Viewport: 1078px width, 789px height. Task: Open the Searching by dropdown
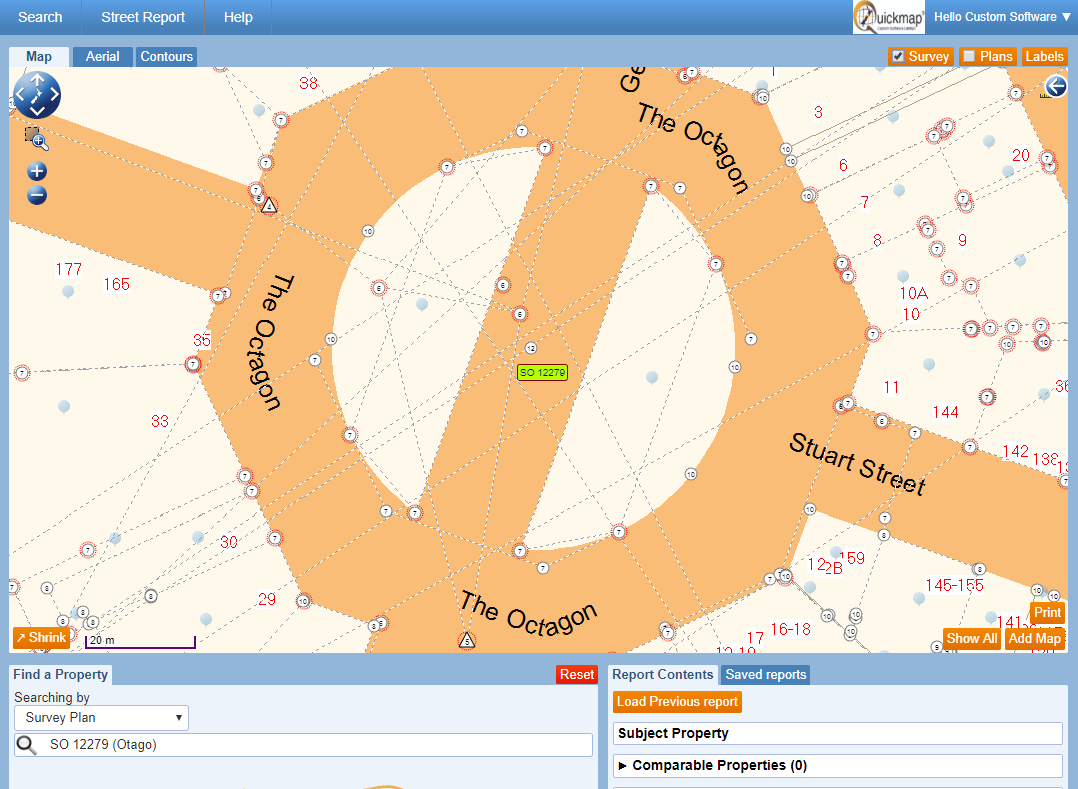[x=101, y=718]
